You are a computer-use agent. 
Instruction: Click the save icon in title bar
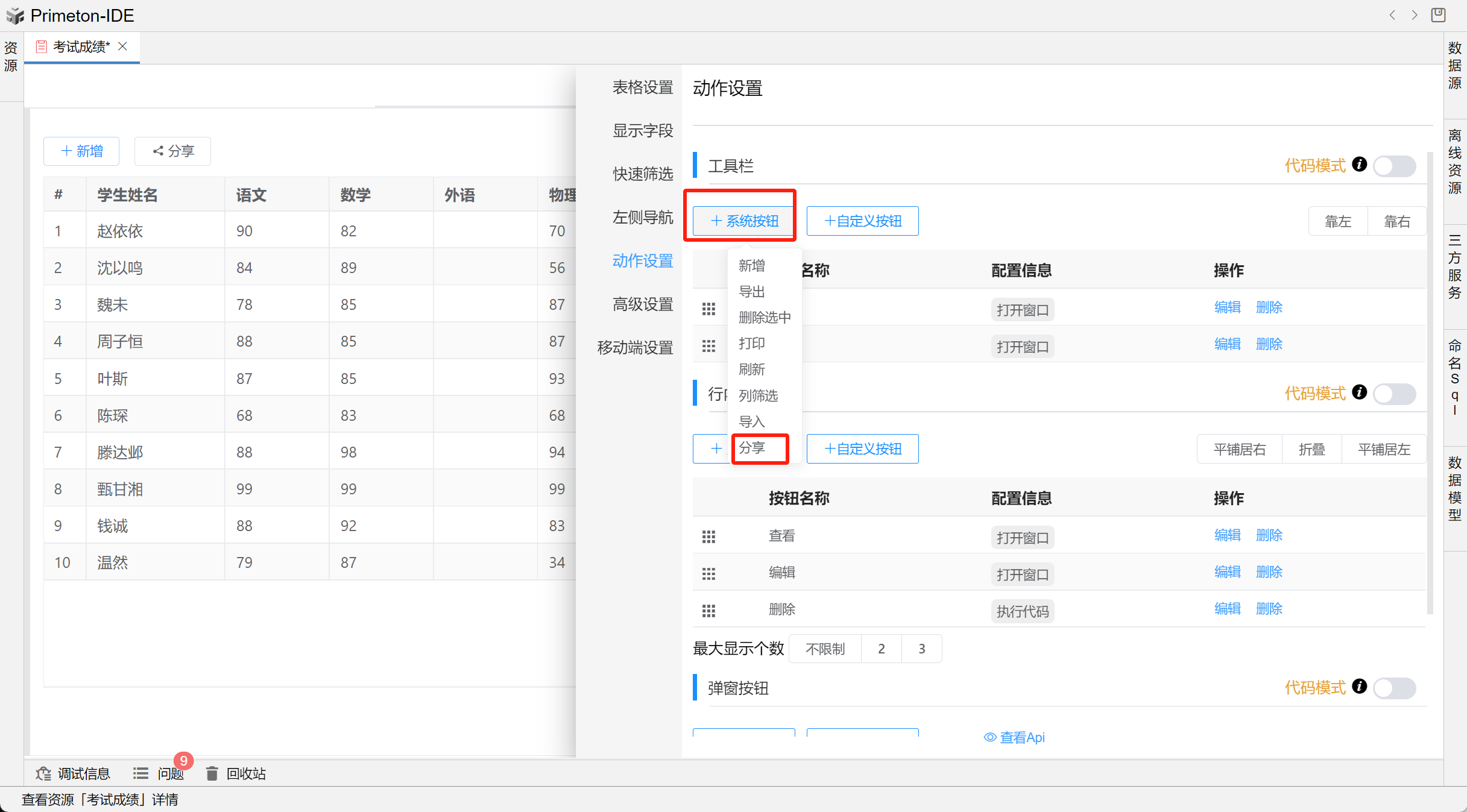[1439, 15]
